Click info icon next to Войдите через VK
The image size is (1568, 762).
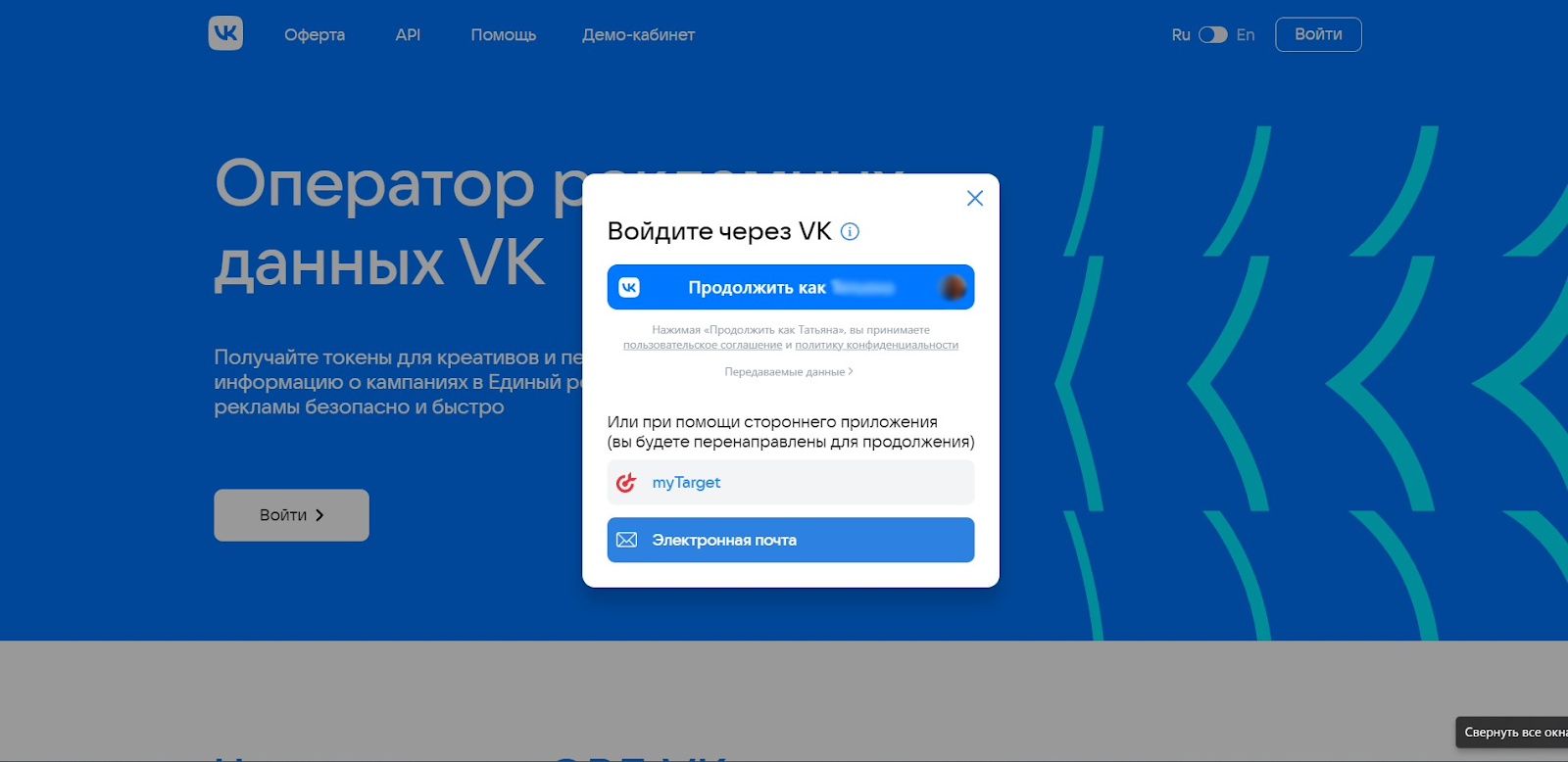point(850,232)
